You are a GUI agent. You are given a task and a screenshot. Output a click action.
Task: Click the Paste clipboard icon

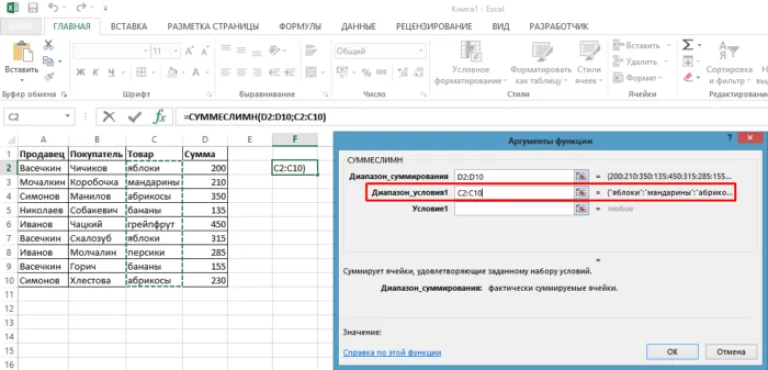click(22, 51)
